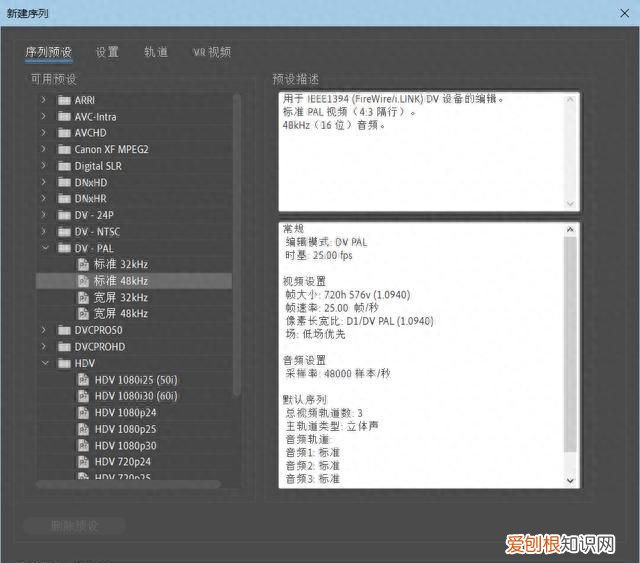
Task: Click scroll-up arrow in description box
Action: 570,100
